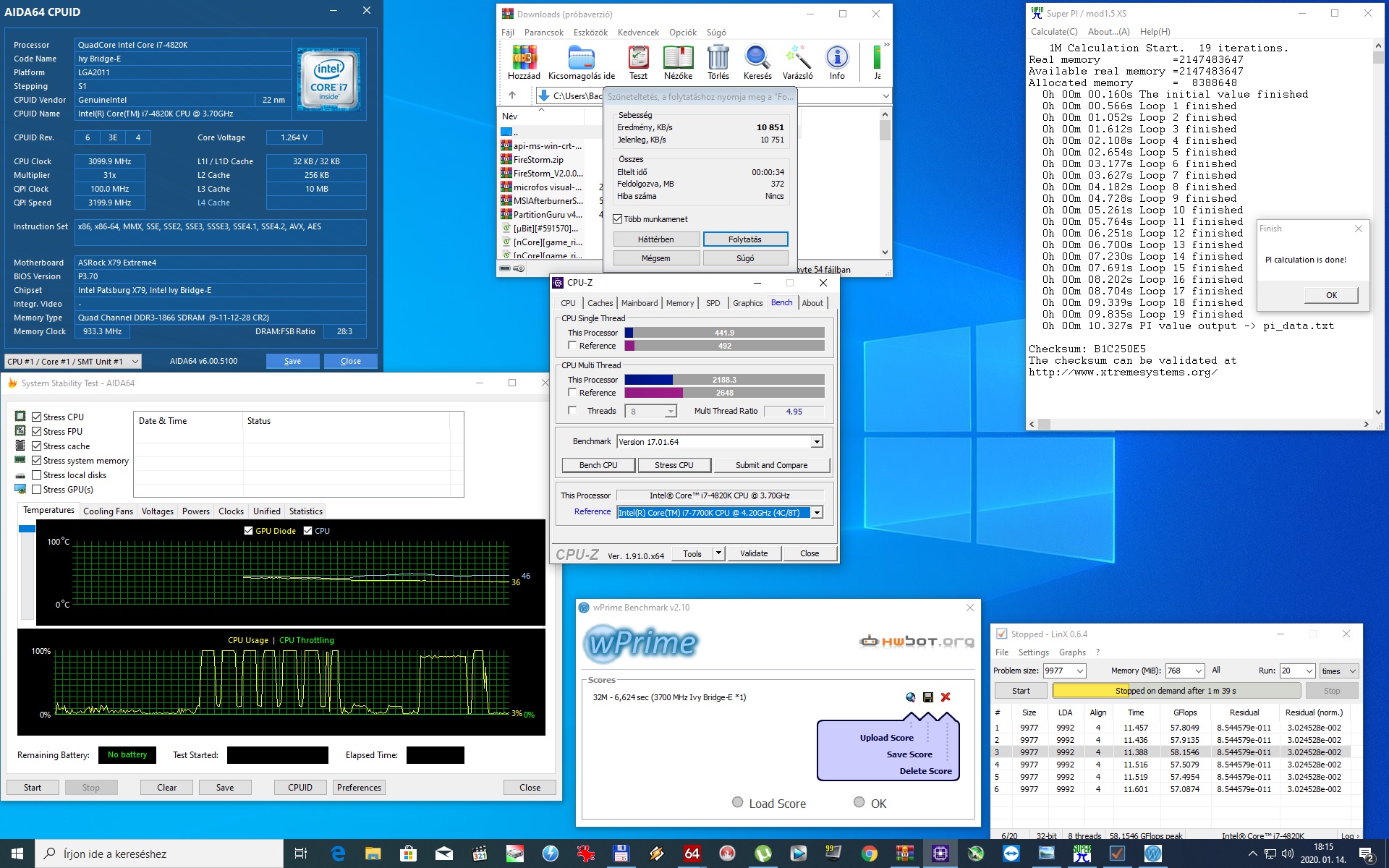
Task: Click OK in the Finish dialog
Action: [x=1331, y=295]
